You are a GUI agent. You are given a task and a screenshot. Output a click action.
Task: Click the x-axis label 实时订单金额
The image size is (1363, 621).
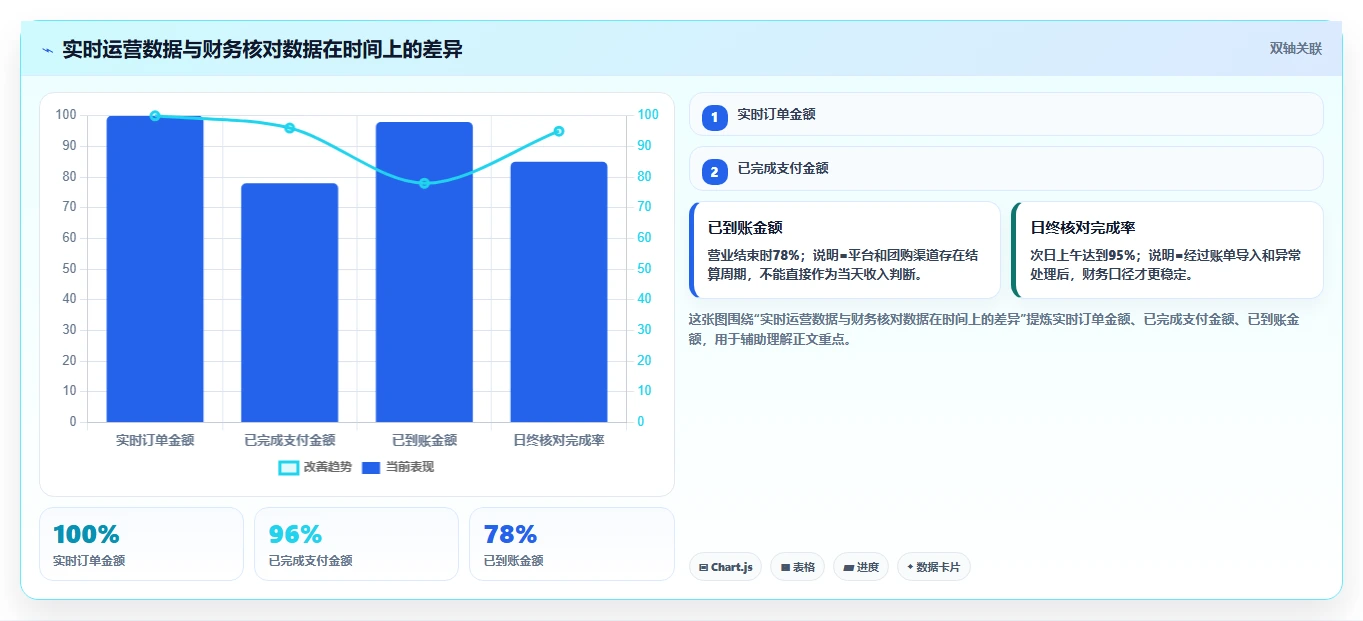[x=155, y=440]
